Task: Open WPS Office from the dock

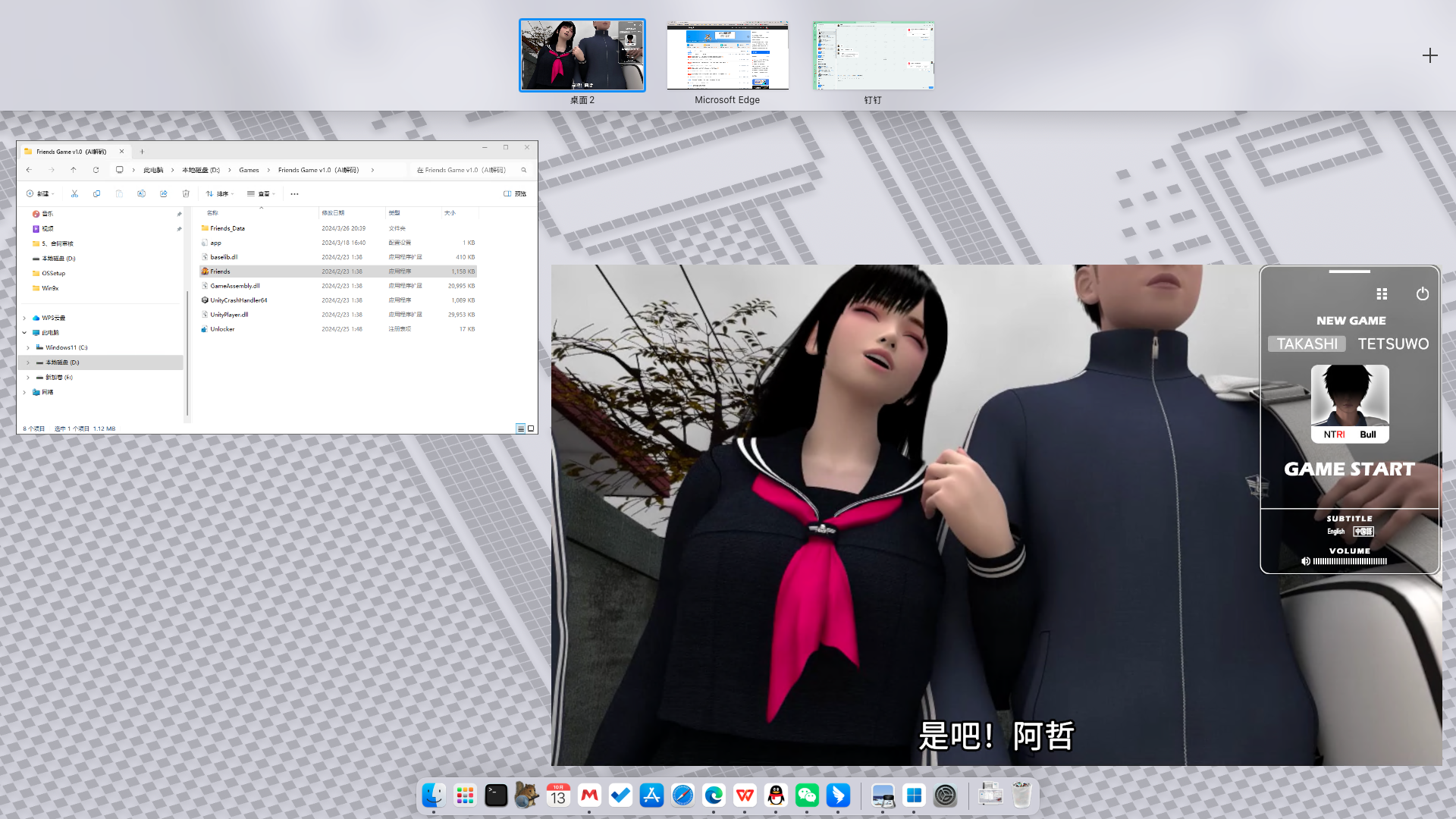Action: (745, 795)
